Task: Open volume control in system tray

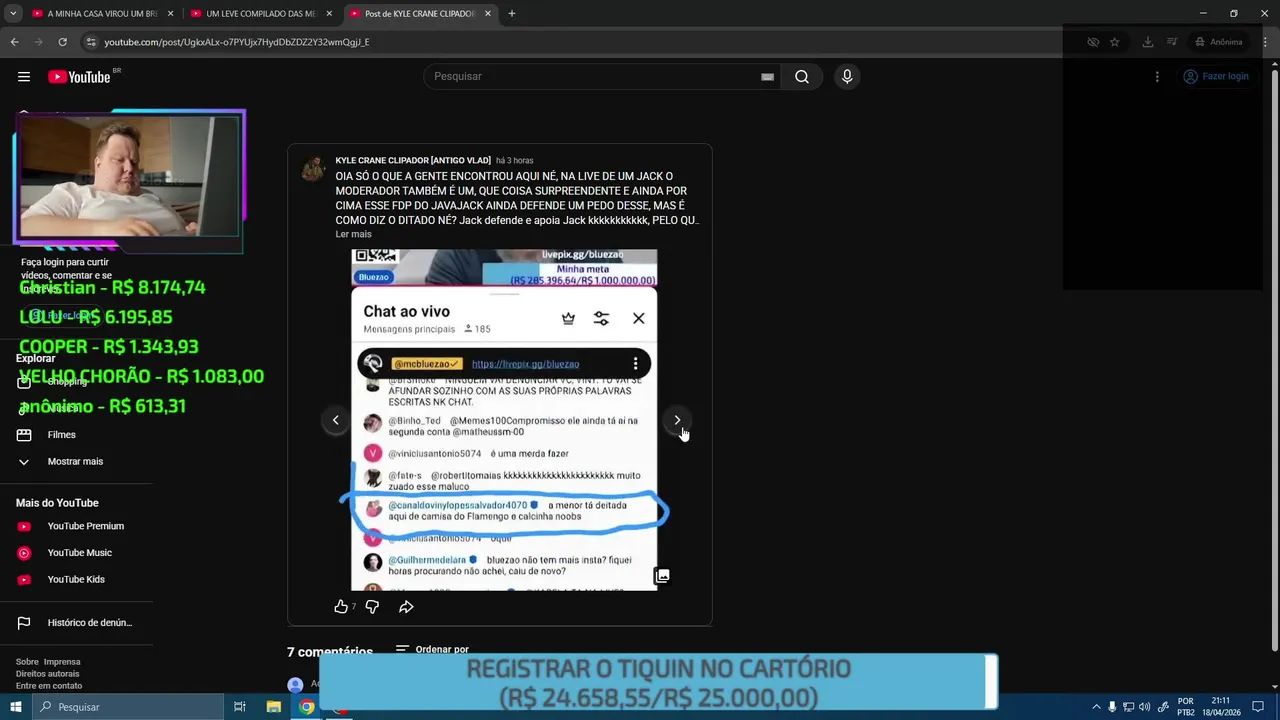Action: (1144, 707)
